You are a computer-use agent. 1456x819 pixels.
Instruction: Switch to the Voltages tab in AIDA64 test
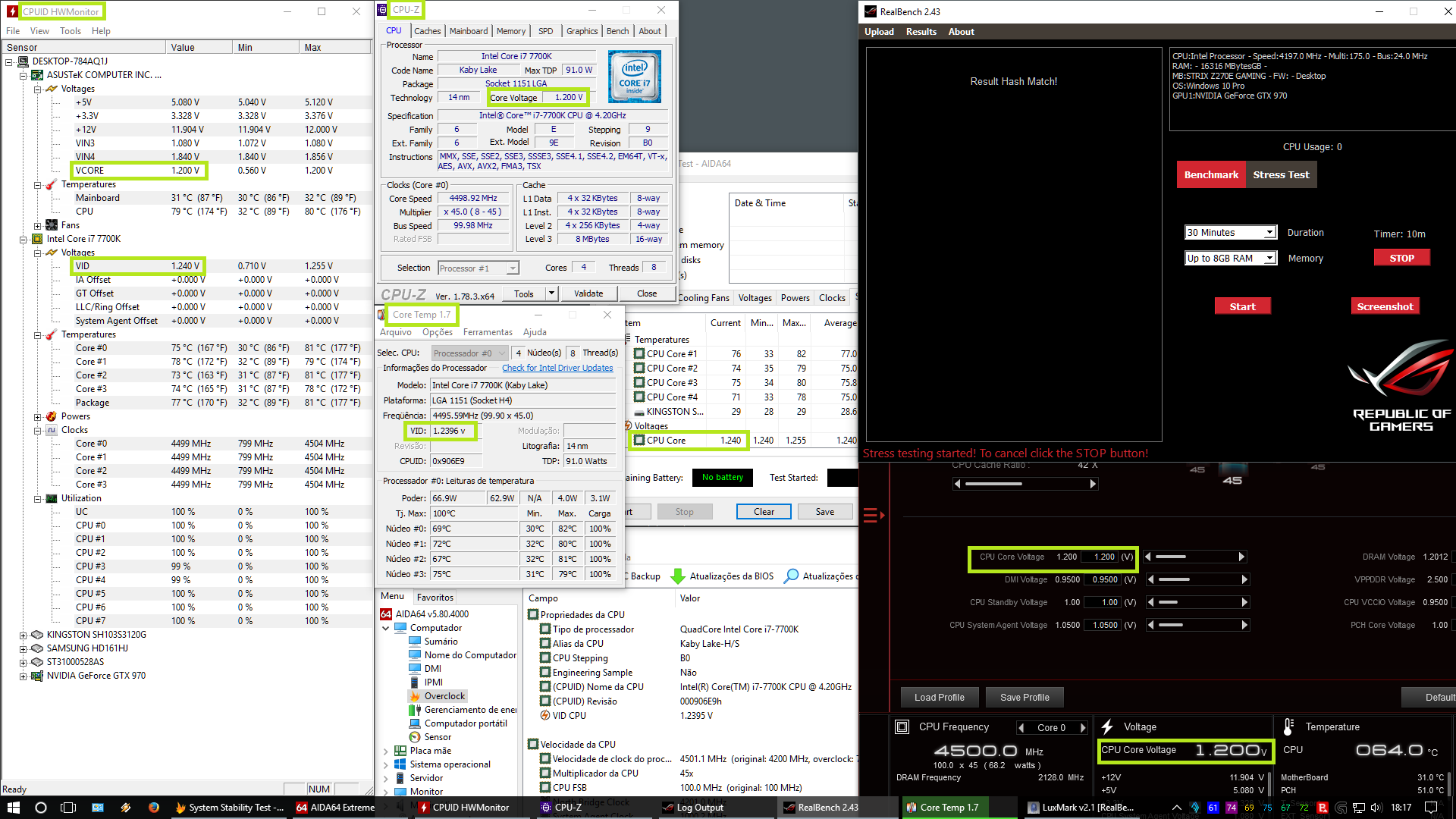click(x=755, y=298)
